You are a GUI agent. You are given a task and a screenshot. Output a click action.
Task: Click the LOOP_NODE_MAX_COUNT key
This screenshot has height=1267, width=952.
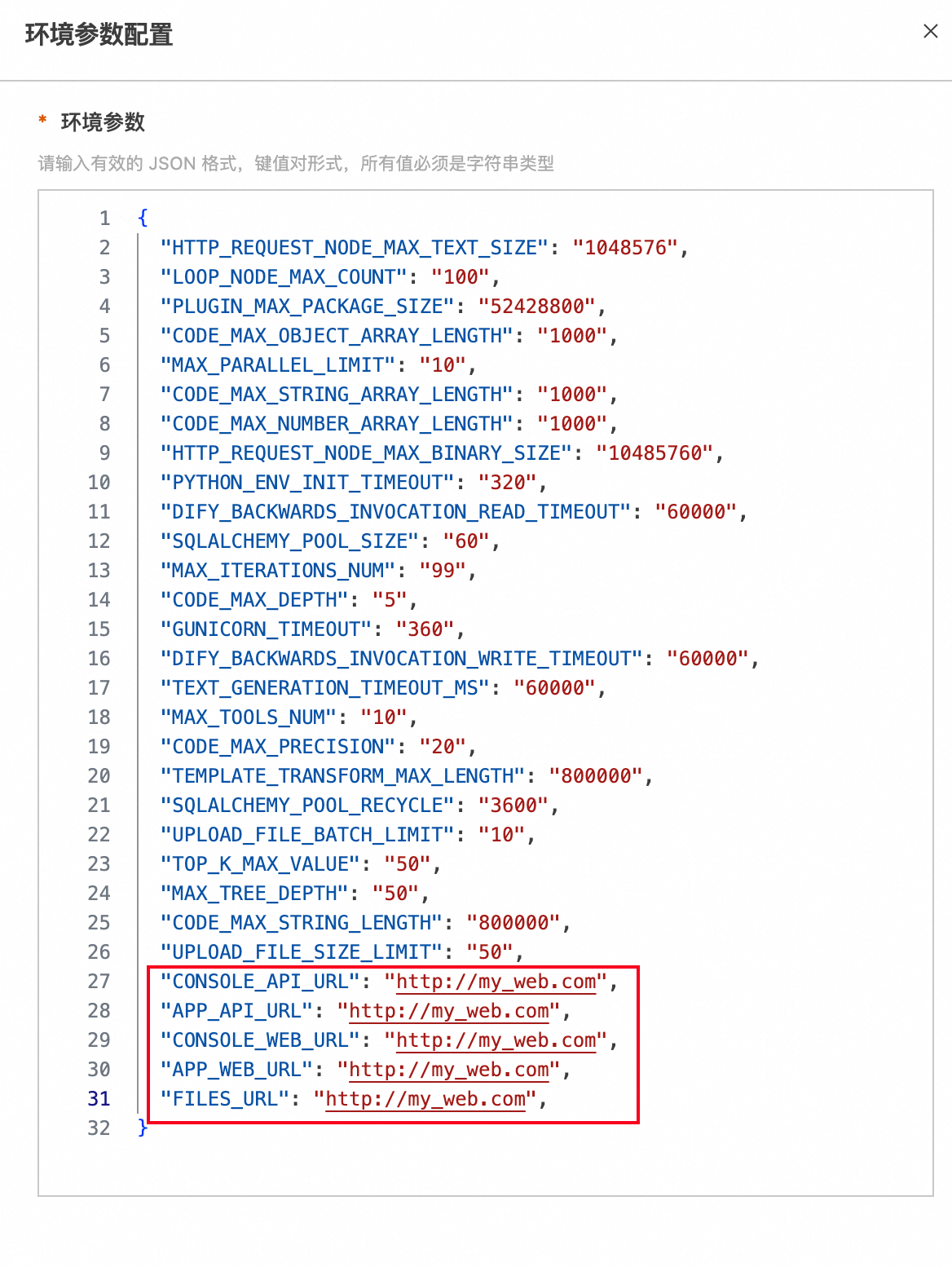[x=284, y=277]
